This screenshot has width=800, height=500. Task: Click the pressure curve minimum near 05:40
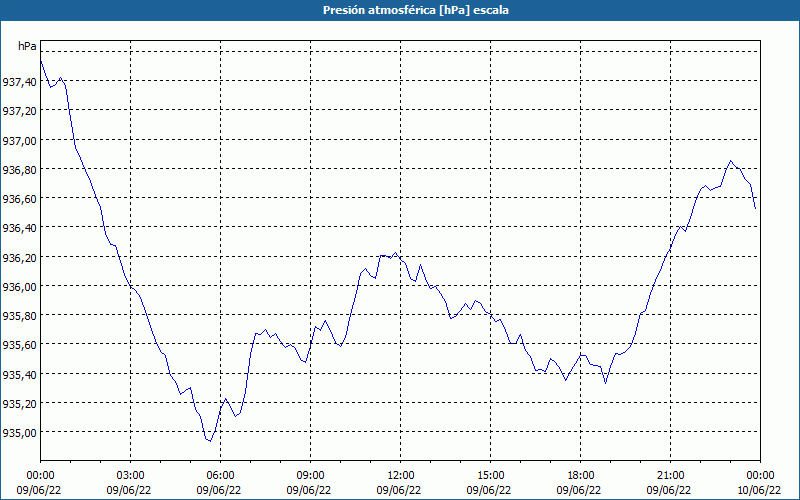(210, 441)
